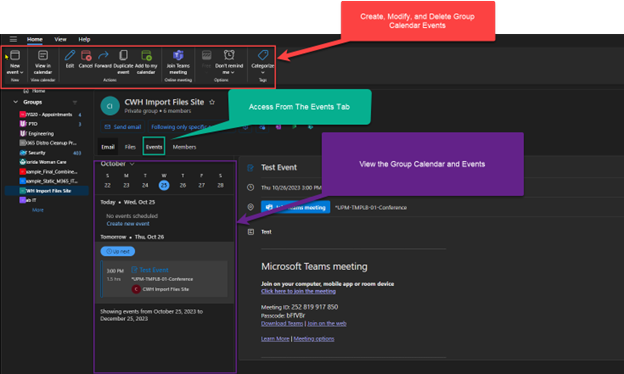Switch to the Events tab
The image size is (624, 374).
point(154,147)
